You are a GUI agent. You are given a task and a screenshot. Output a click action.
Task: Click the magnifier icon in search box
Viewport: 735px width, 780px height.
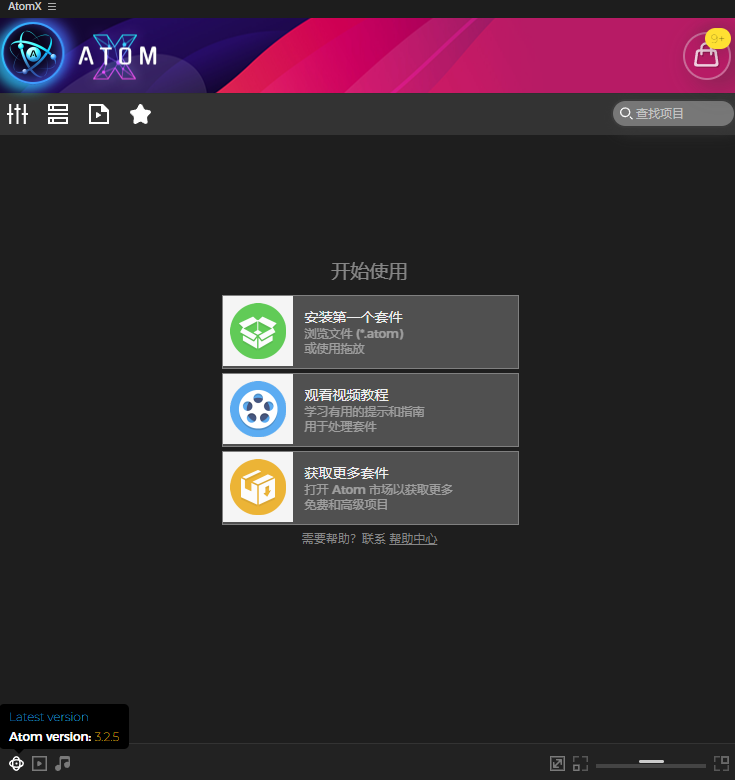pyautogui.click(x=626, y=113)
